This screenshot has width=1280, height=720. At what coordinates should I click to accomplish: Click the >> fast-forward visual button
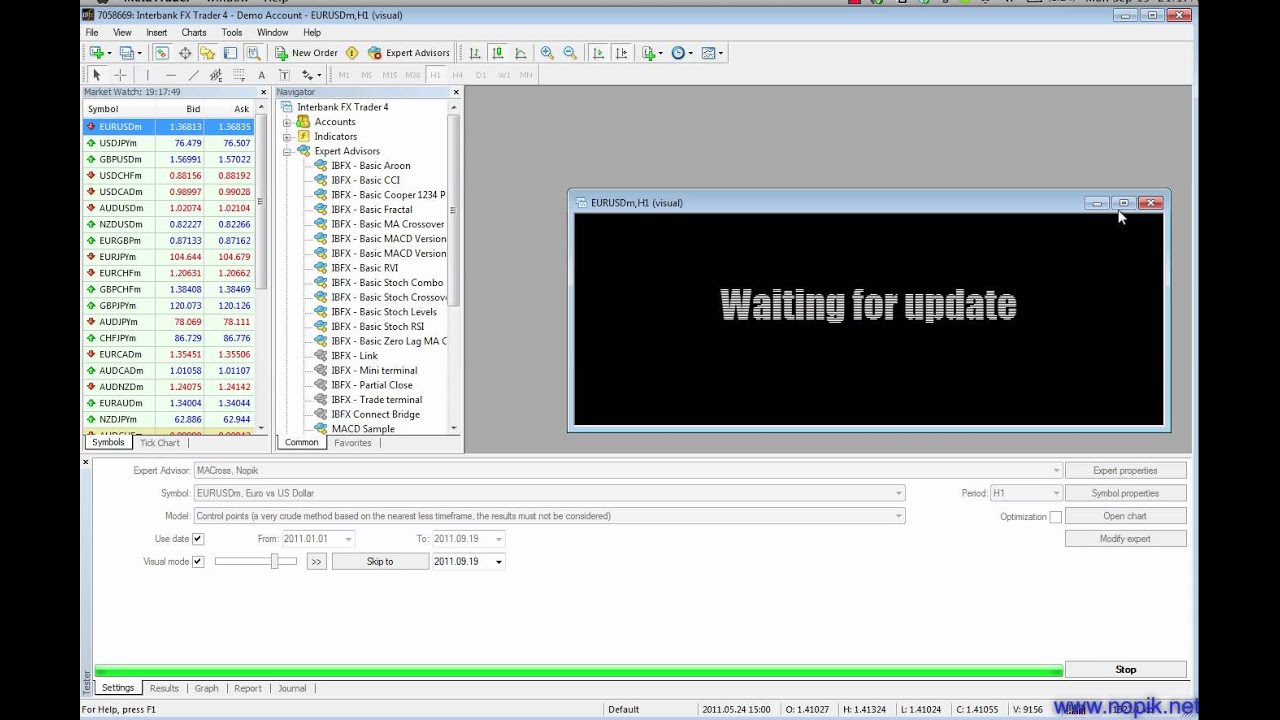pyautogui.click(x=316, y=562)
